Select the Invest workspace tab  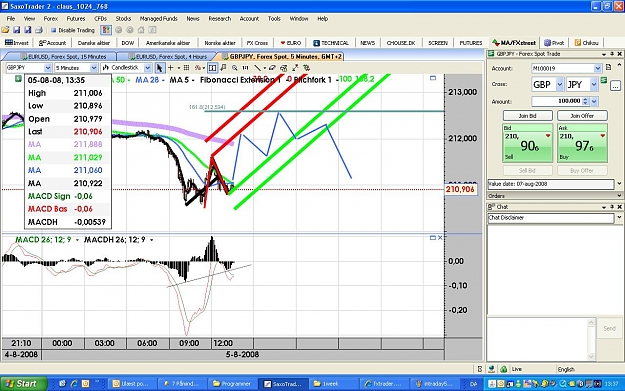coord(17,43)
